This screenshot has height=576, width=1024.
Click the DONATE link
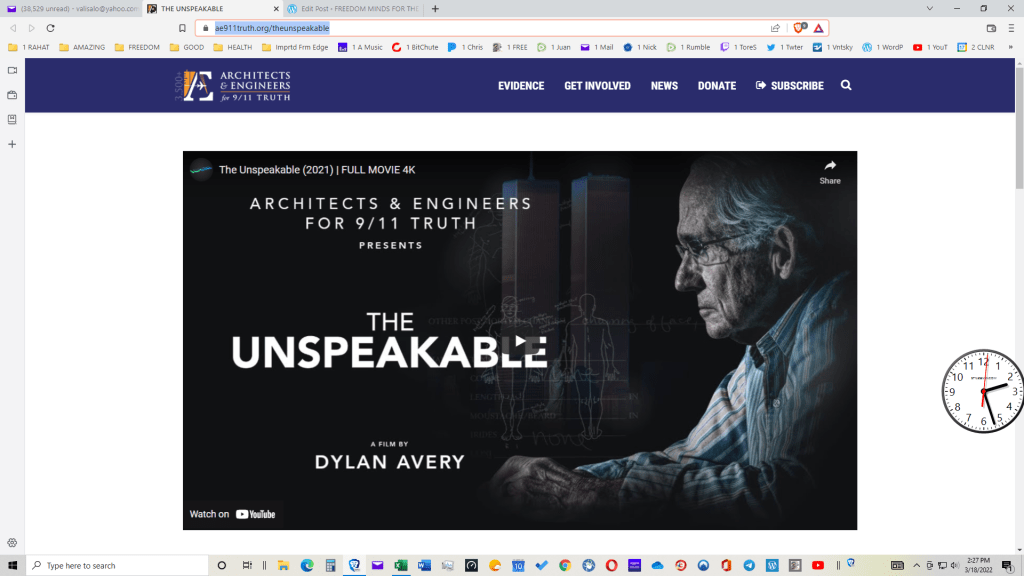[x=716, y=86]
